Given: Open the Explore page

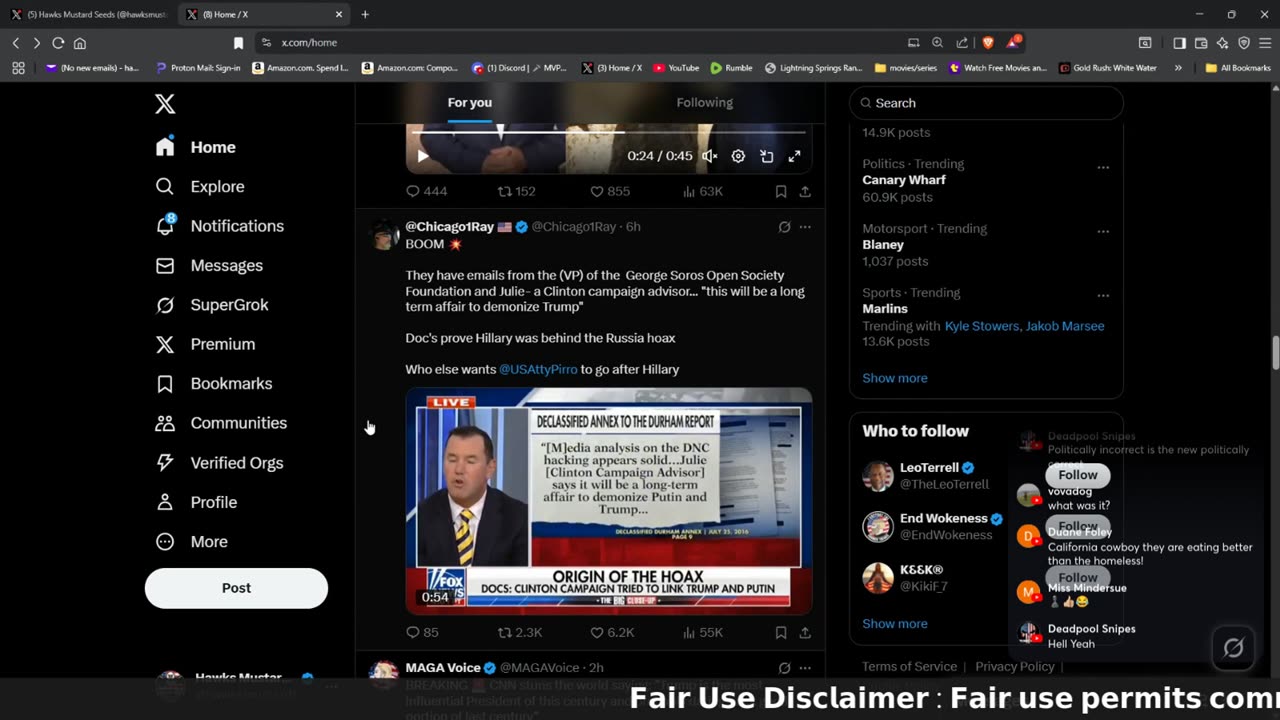Looking at the screenshot, I should [200, 186].
